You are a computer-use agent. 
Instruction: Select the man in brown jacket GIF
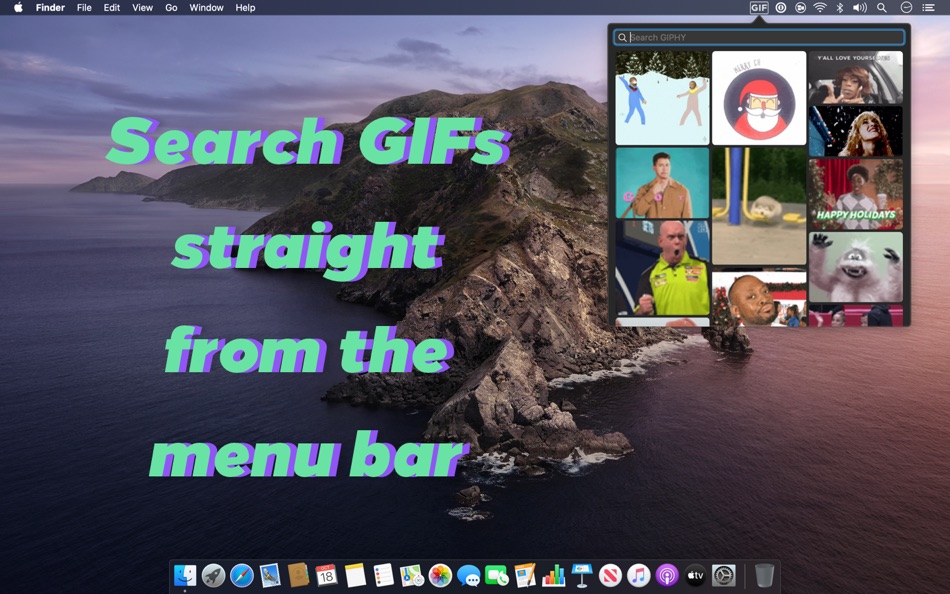(x=662, y=182)
